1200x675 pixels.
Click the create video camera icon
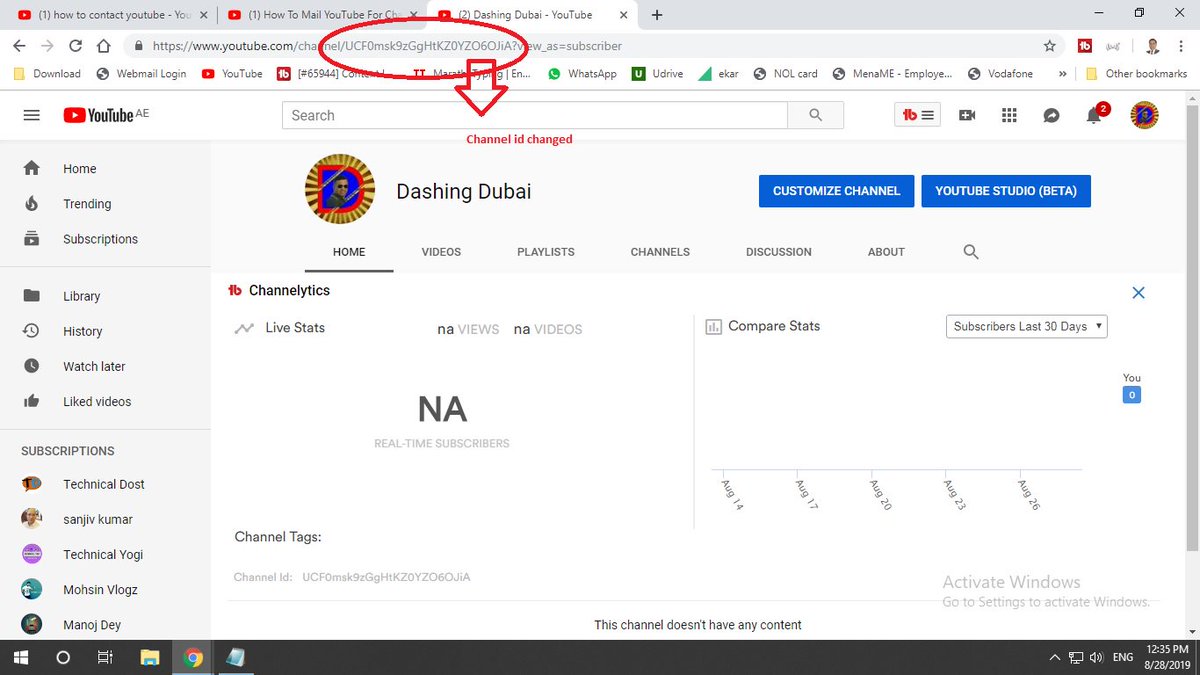967,115
